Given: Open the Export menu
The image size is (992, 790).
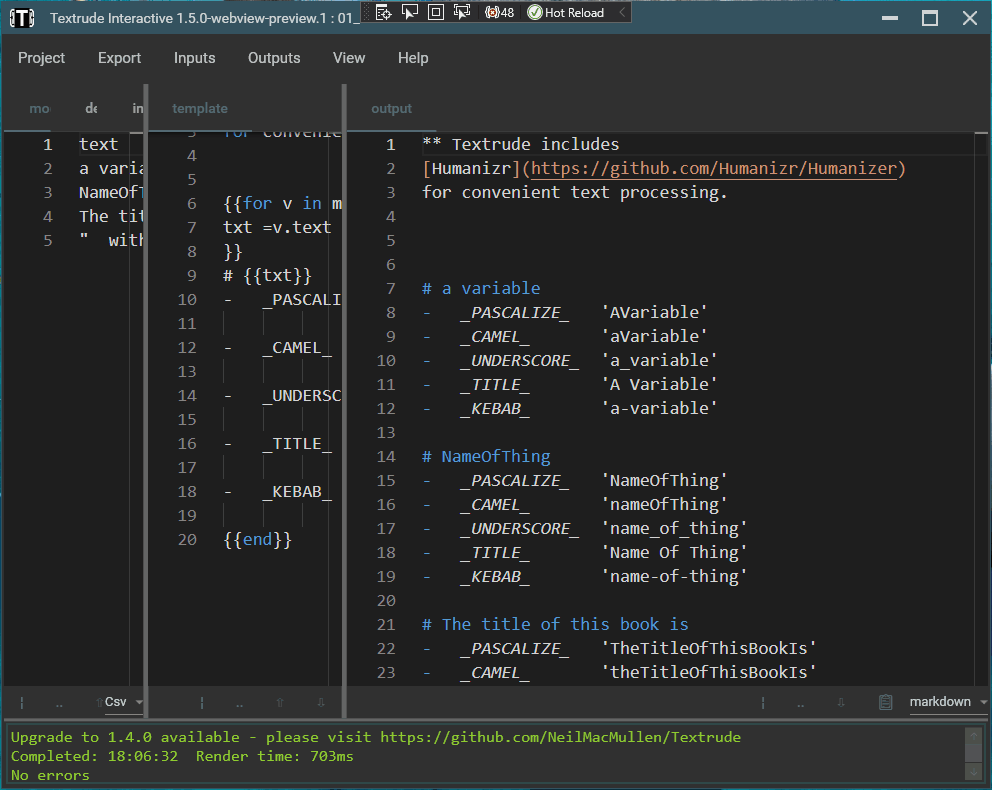Looking at the screenshot, I should [119, 58].
